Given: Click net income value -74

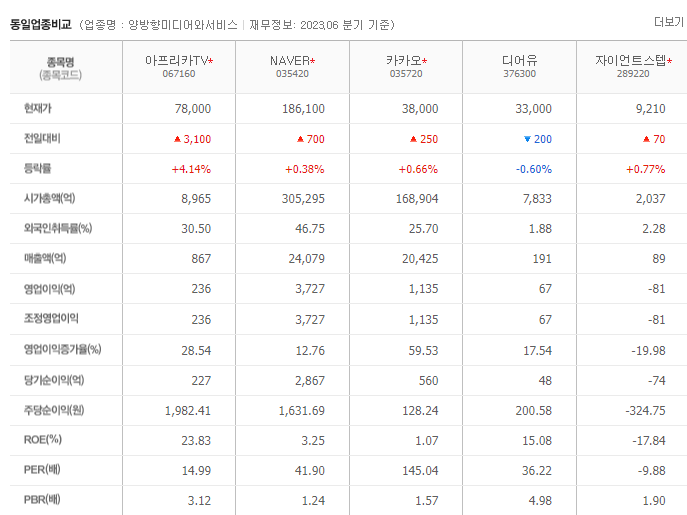Looking at the screenshot, I should (x=657, y=381).
